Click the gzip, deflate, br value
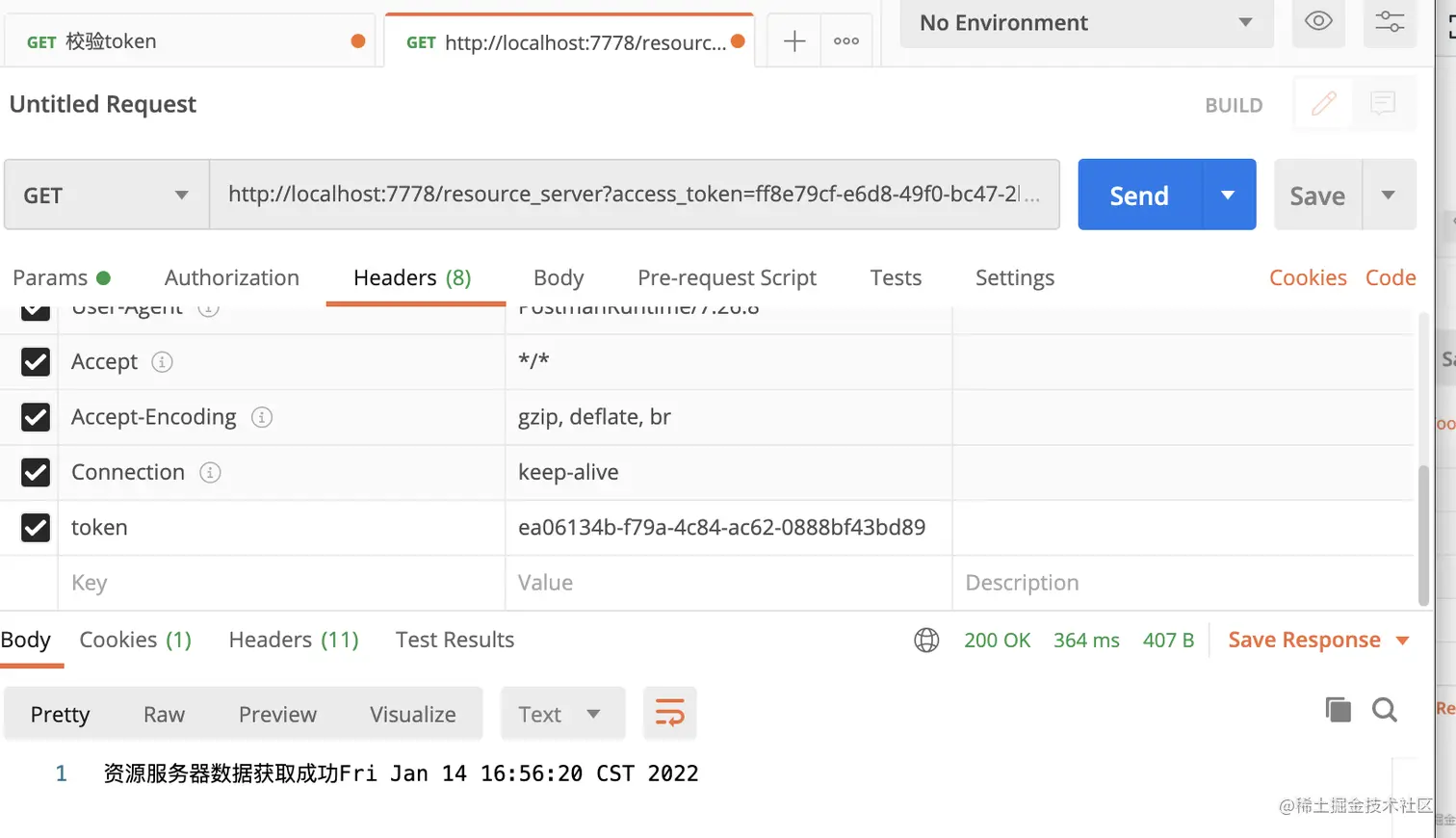 594,417
